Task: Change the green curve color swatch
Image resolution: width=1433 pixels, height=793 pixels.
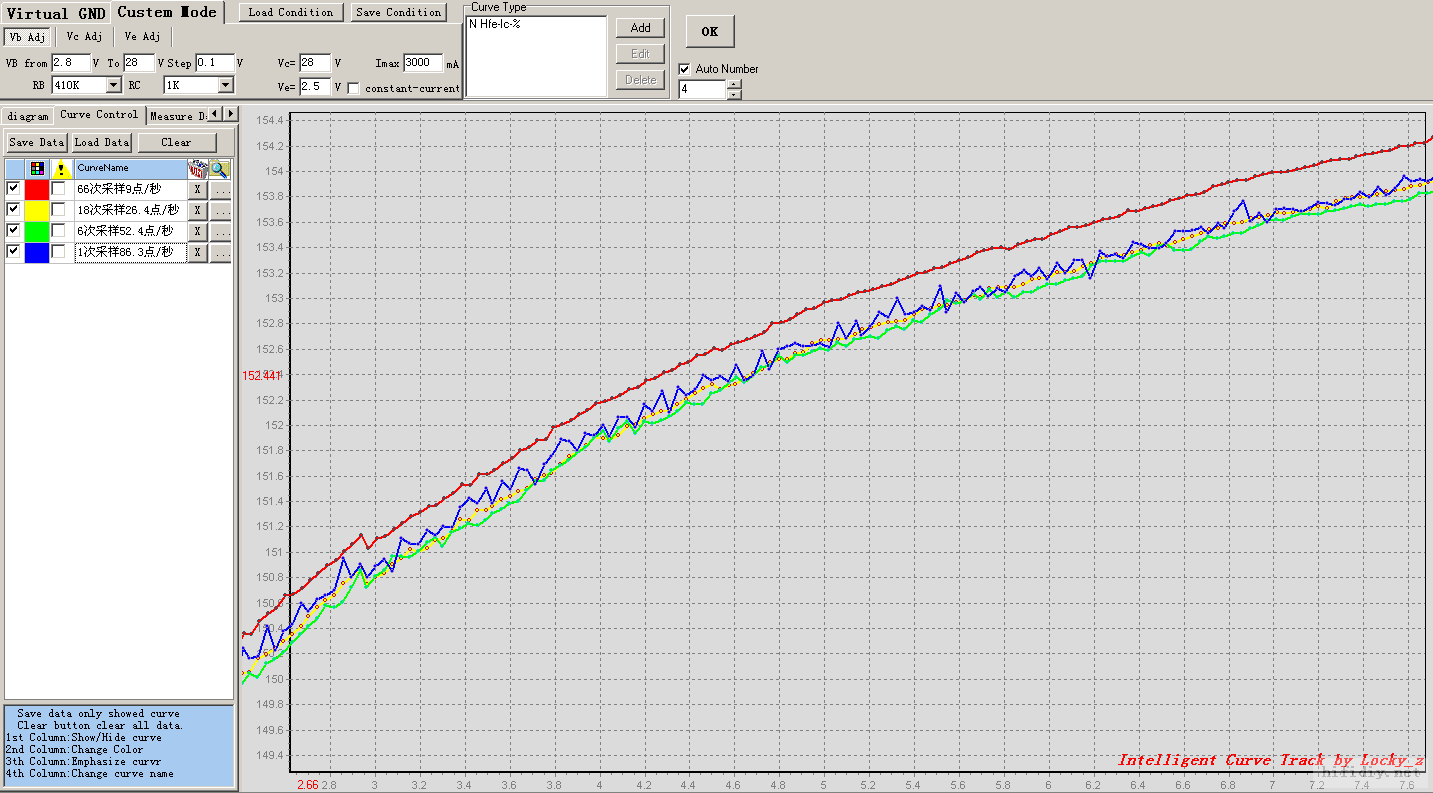Action: pyautogui.click(x=37, y=231)
